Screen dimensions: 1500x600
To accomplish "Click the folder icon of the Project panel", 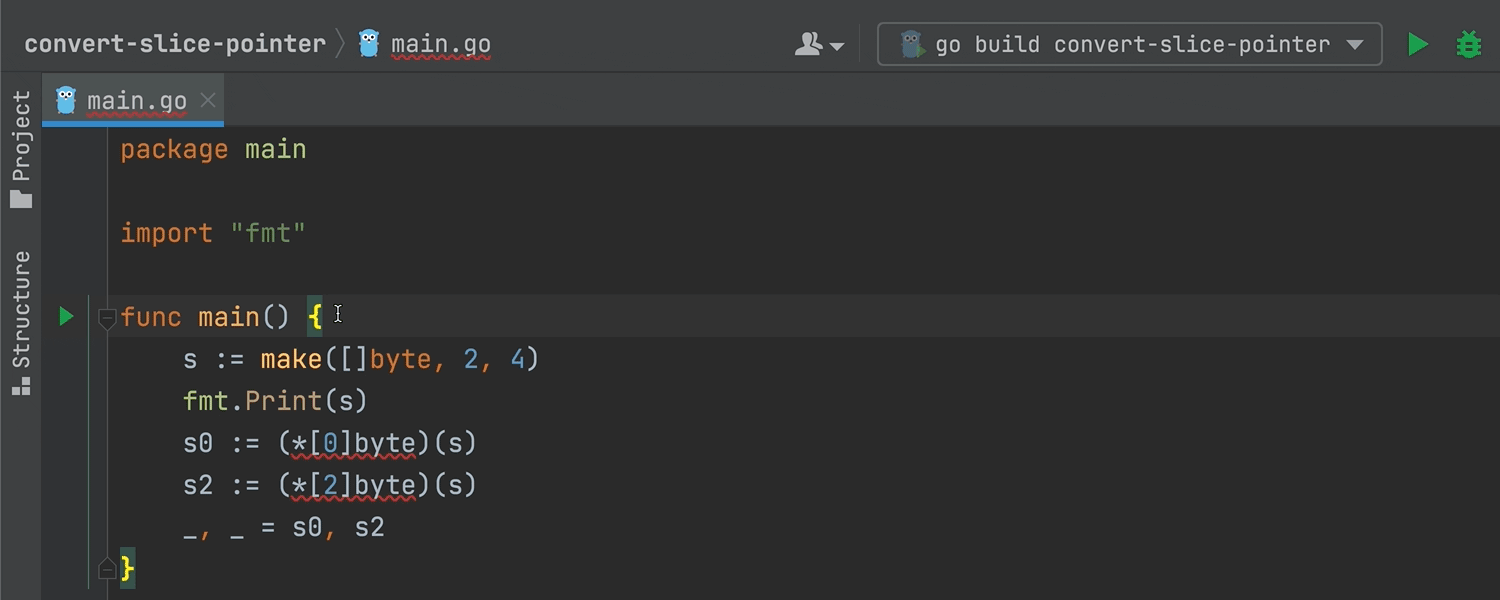I will click(21, 199).
